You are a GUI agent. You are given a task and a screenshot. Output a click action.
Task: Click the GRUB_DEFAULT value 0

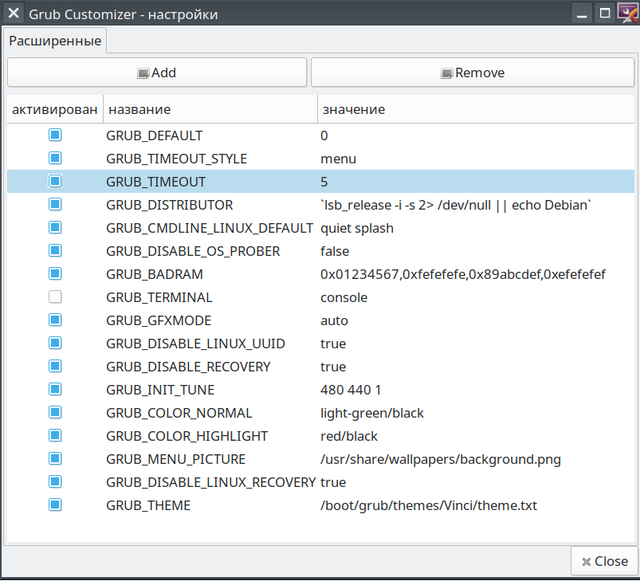coord(324,136)
